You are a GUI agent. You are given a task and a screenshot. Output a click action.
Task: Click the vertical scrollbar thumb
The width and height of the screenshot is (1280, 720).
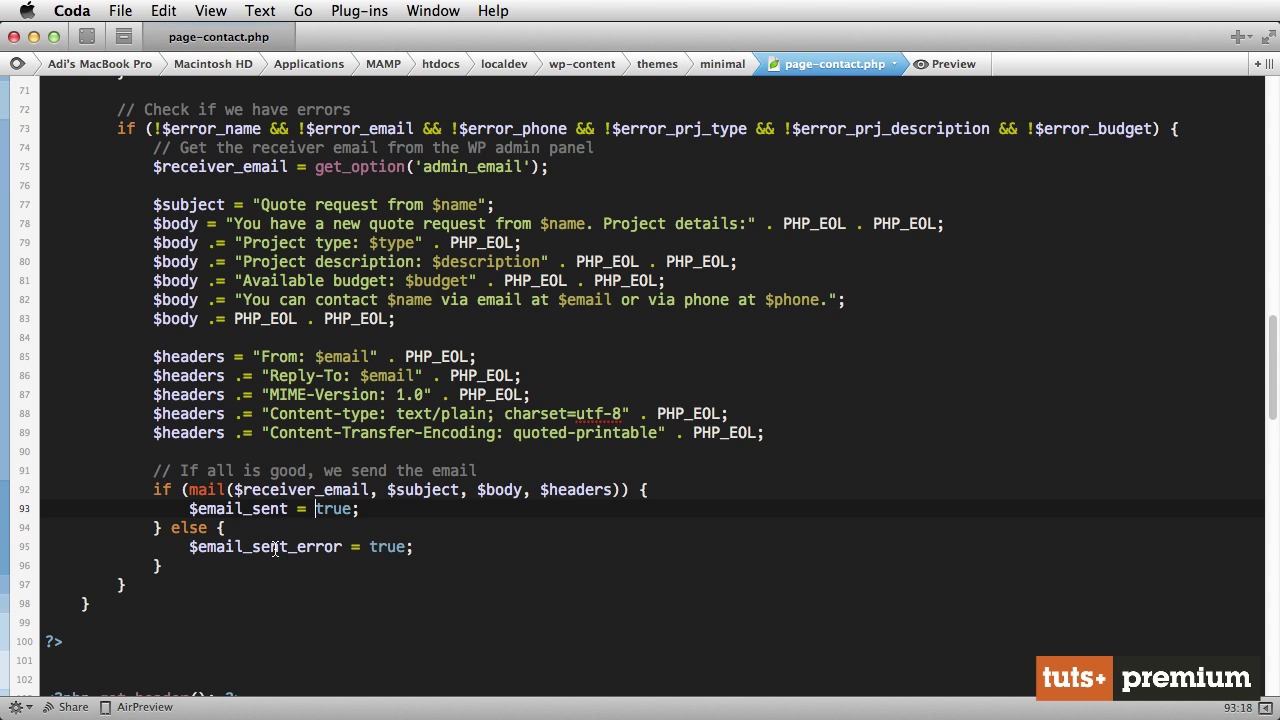pos(1273,368)
